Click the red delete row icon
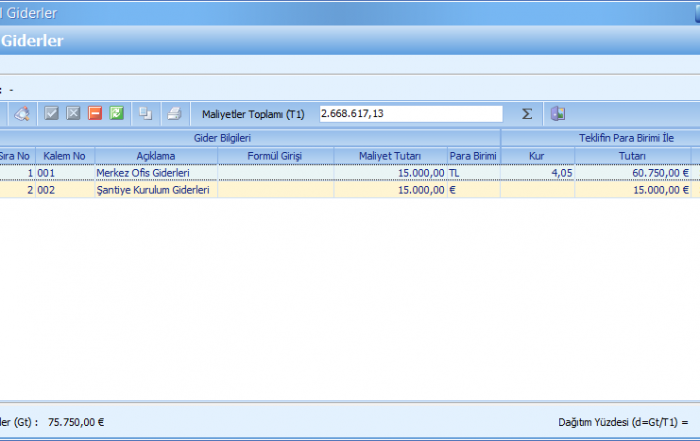Image resolution: width=700 pixels, height=441 pixels. coord(95,114)
